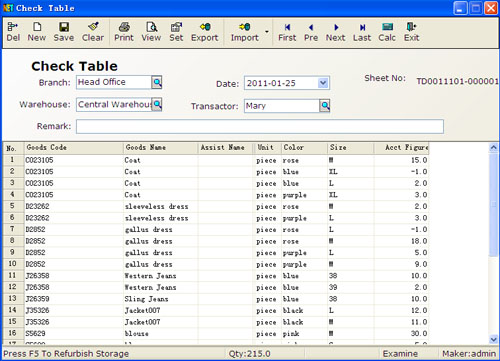Click the Color column header

pyautogui.click(x=305, y=148)
